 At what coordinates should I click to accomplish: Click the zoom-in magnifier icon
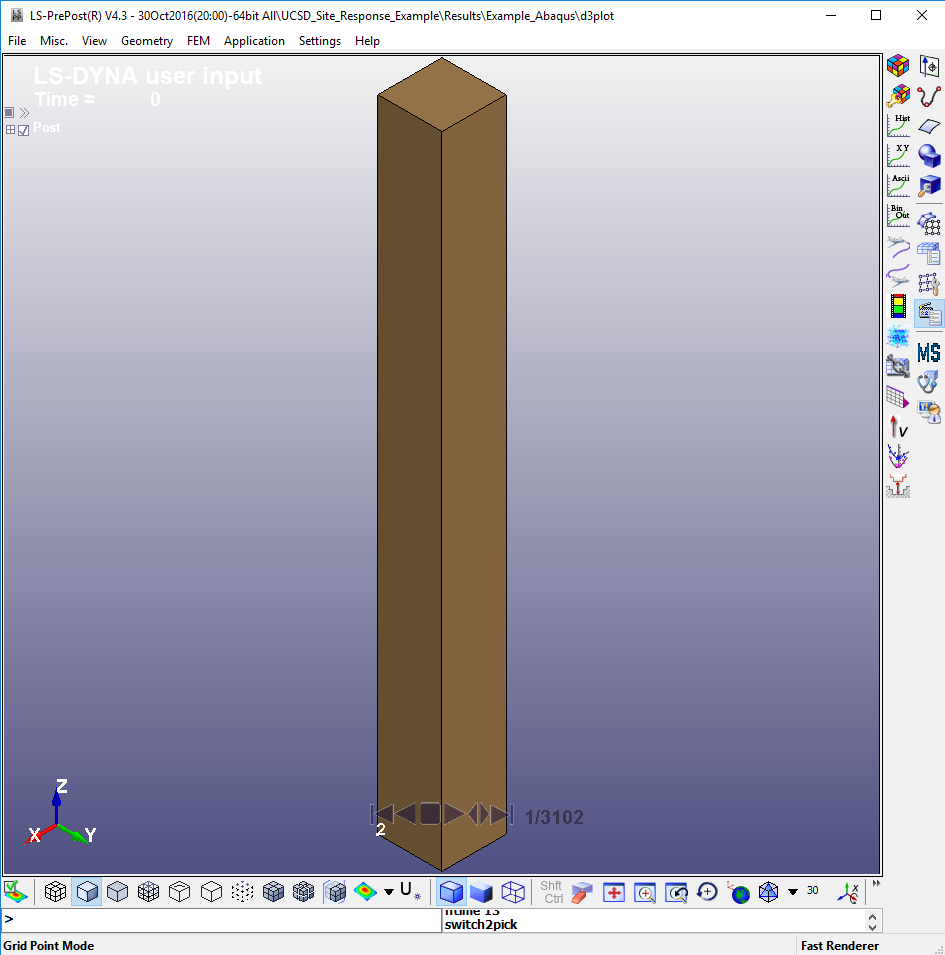pos(645,891)
